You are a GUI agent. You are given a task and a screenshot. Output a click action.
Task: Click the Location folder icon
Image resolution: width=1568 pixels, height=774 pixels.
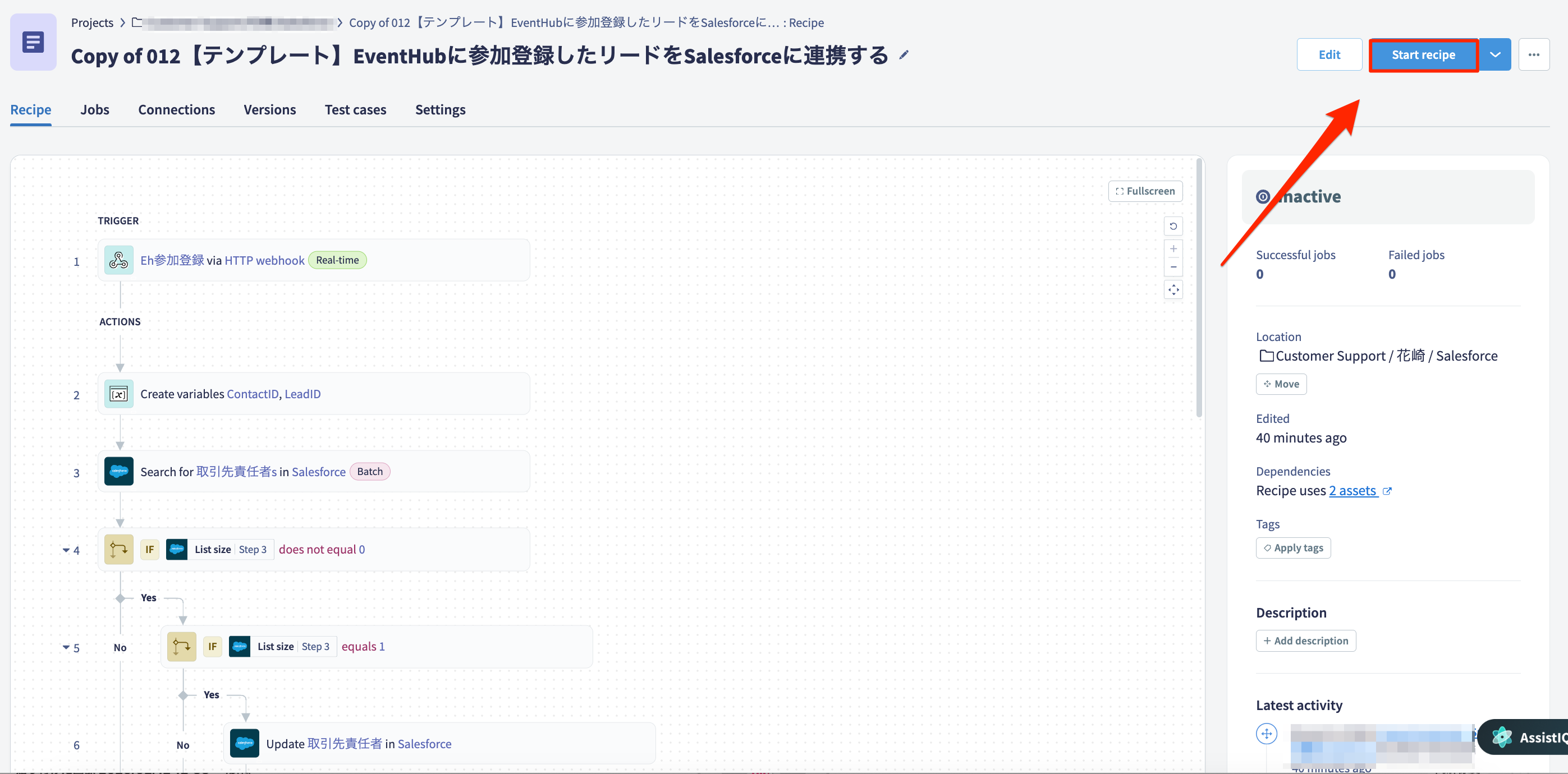pyautogui.click(x=1266, y=356)
